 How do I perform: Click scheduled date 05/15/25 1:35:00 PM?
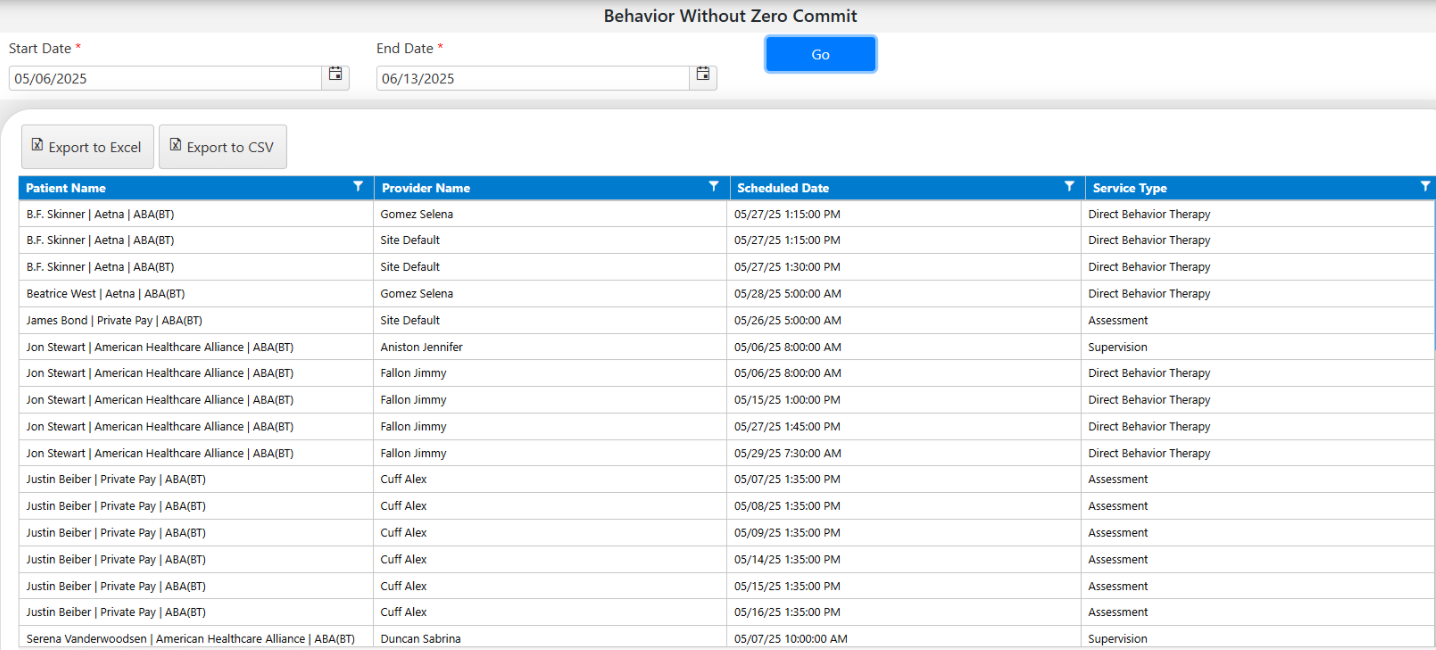(787, 586)
